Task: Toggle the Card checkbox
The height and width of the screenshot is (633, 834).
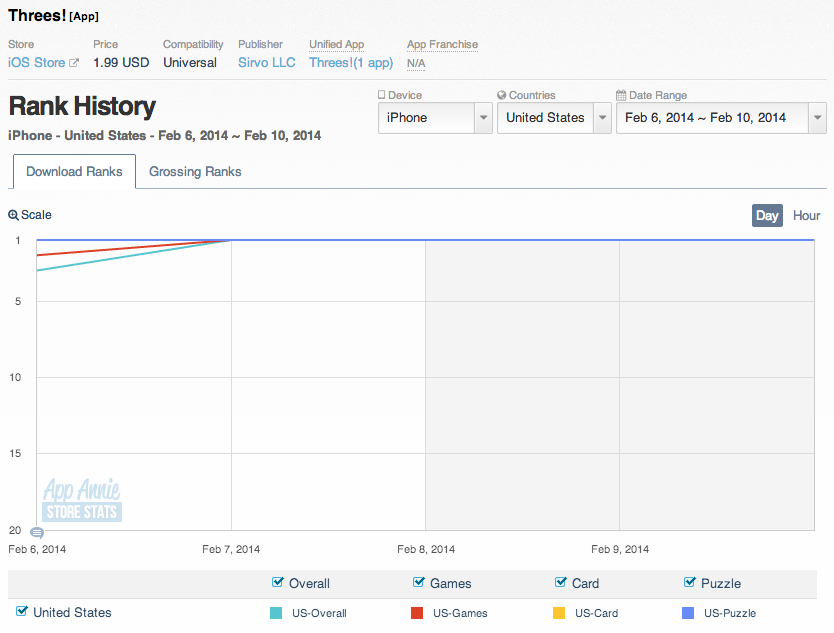Action: click(560, 582)
